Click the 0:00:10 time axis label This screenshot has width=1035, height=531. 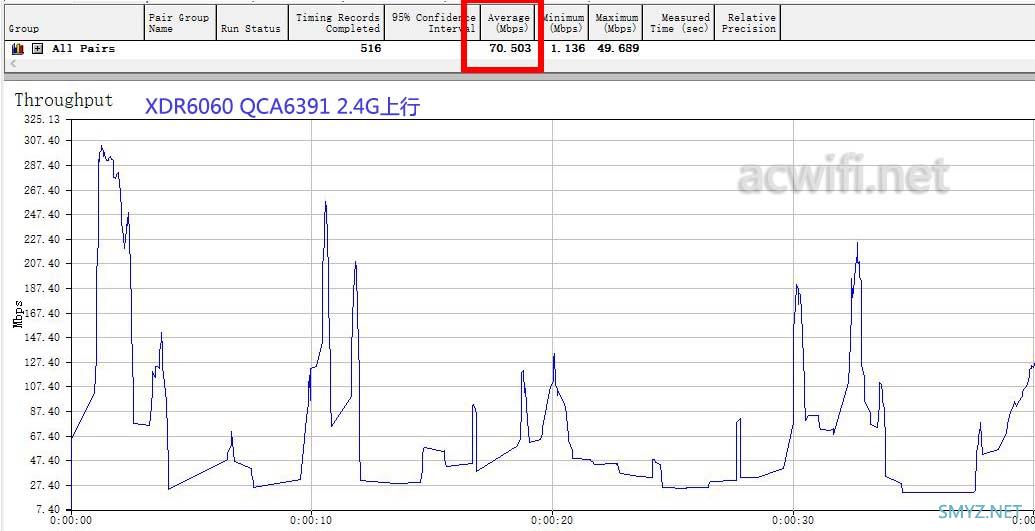310,520
